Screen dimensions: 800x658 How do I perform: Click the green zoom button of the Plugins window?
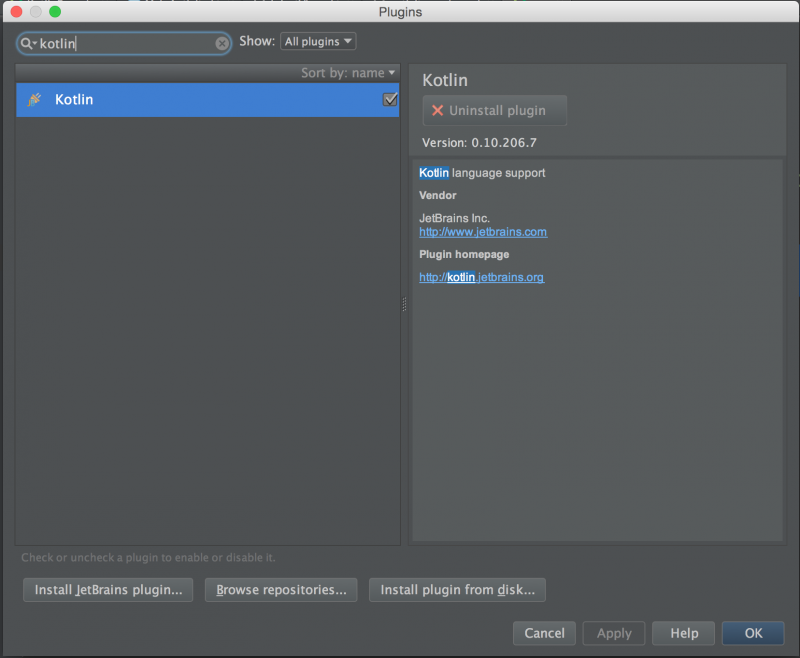click(55, 11)
